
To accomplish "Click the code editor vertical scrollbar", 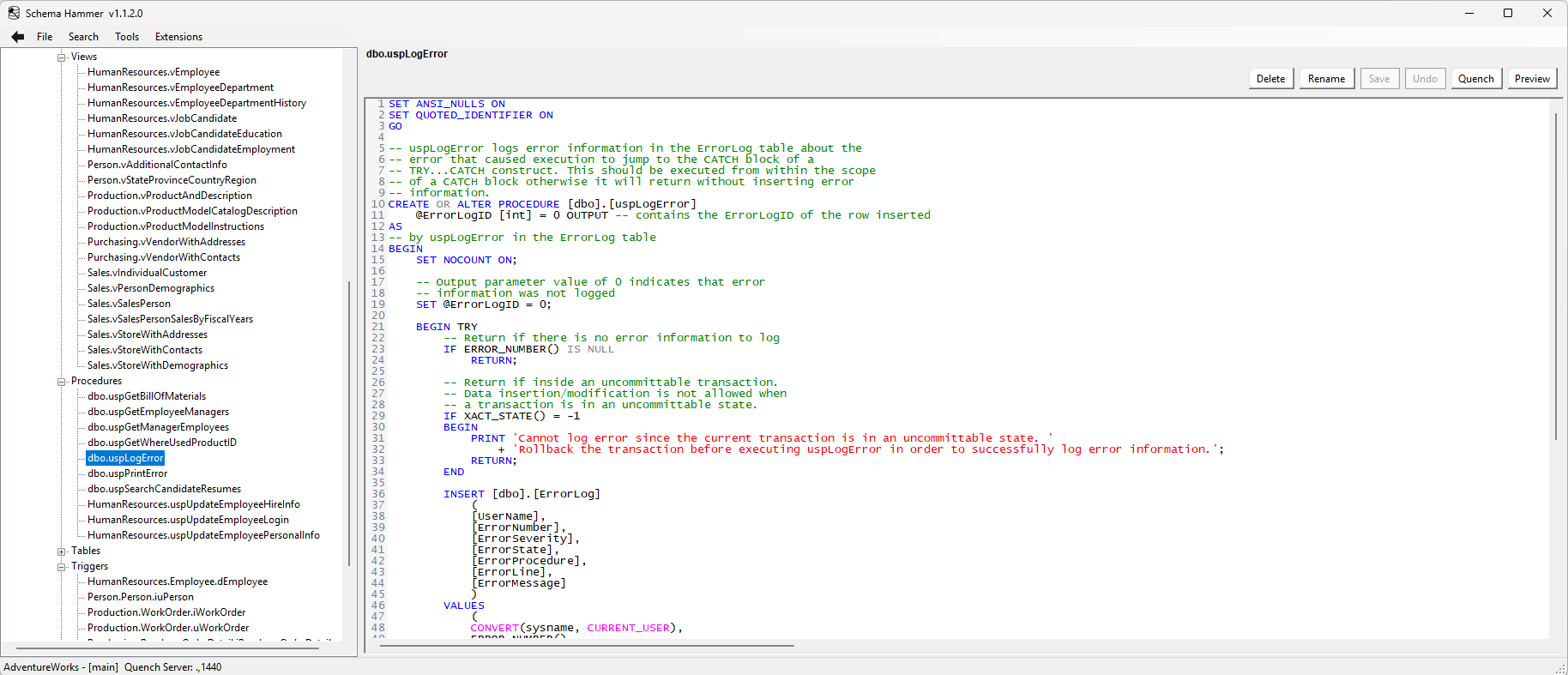I will [1555, 276].
